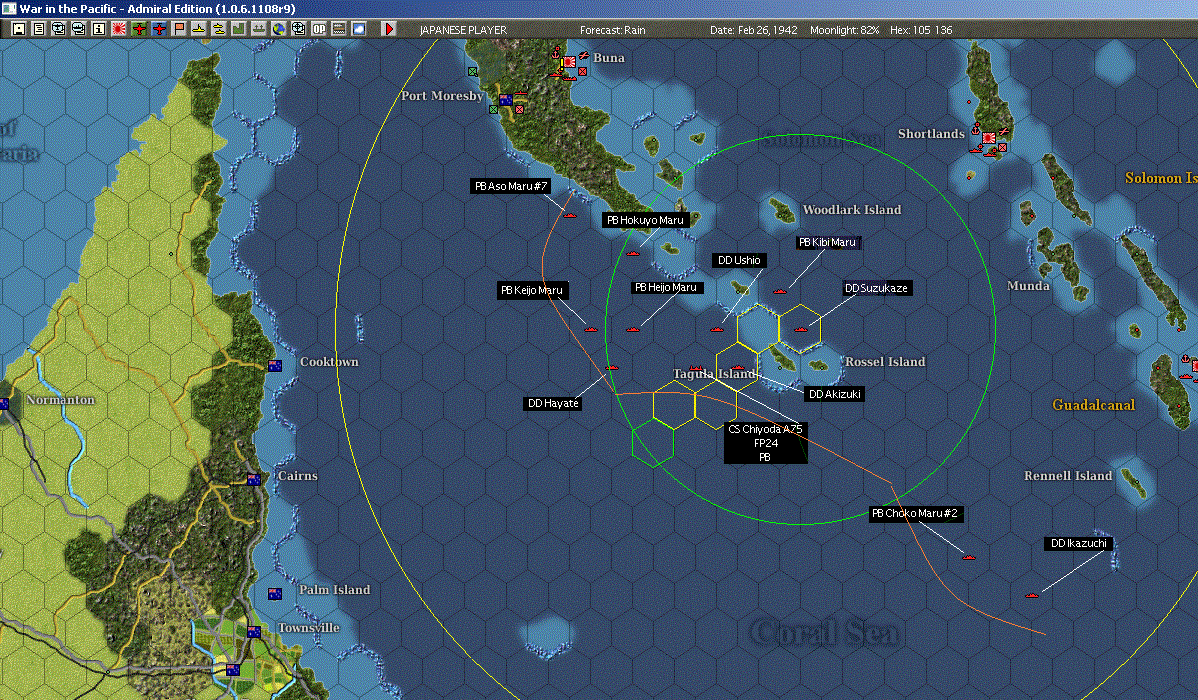The height and width of the screenshot is (700, 1198).
Task: Click the 'Moonlight: 82%' status text
Action: 844,30
